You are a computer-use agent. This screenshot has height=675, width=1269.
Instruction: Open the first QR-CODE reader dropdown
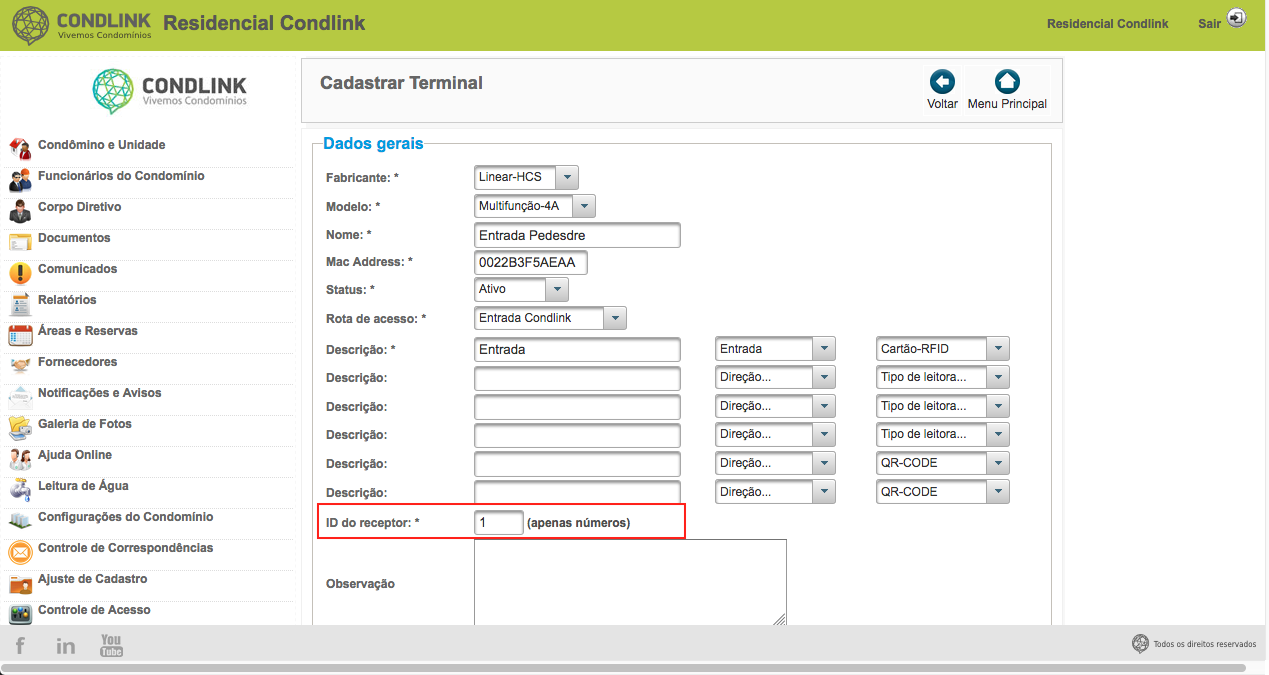point(942,463)
